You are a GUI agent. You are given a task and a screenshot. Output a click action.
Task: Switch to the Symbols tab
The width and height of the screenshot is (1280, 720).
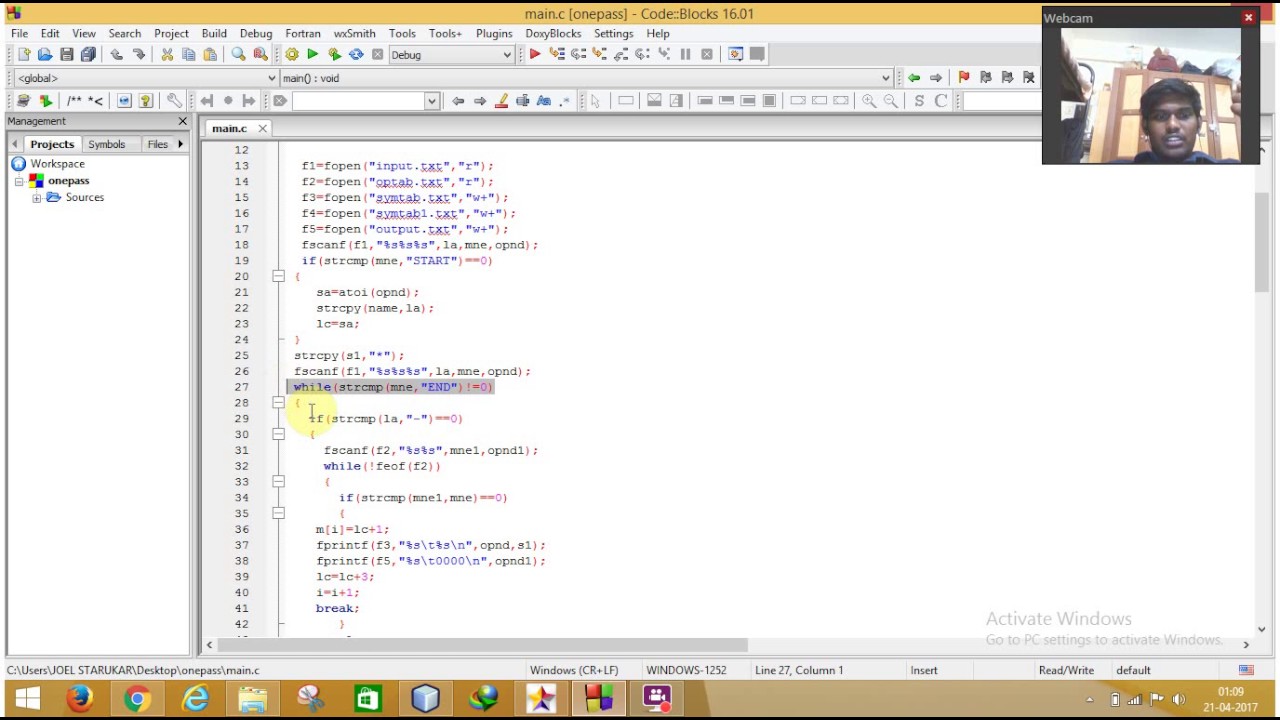click(106, 144)
